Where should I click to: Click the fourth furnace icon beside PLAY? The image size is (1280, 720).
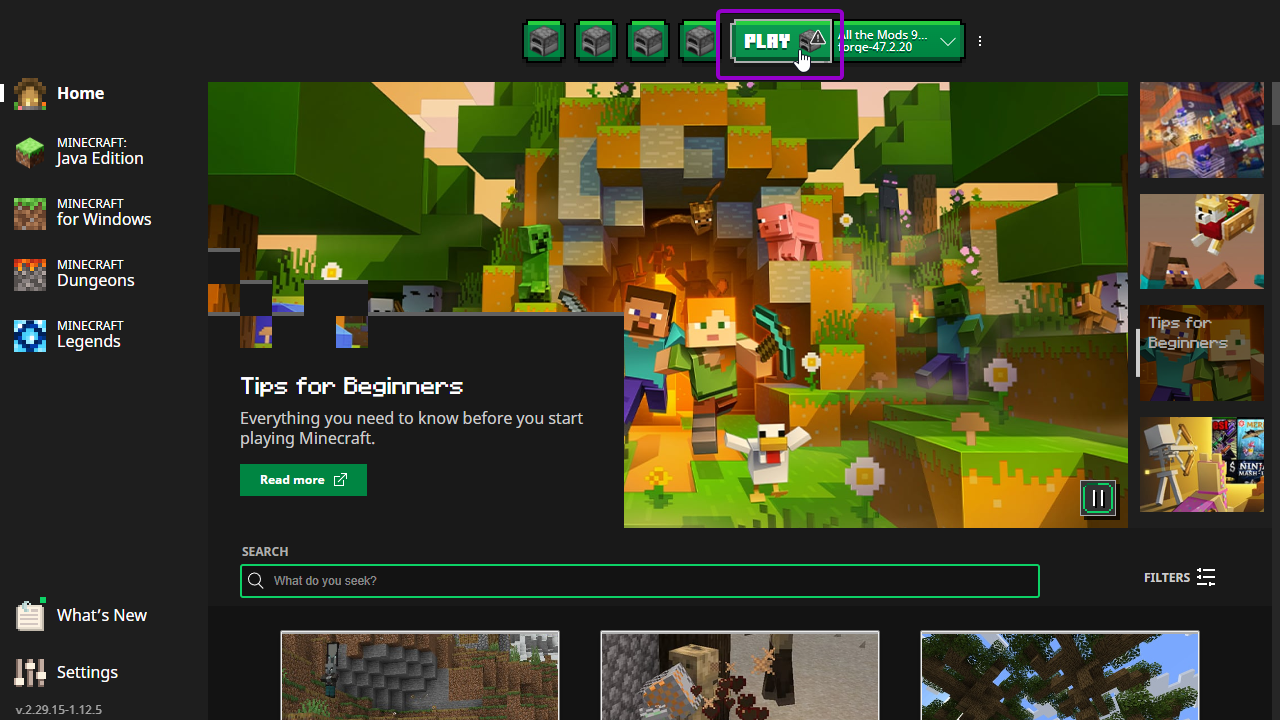pyautogui.click(x=699, y=42)
